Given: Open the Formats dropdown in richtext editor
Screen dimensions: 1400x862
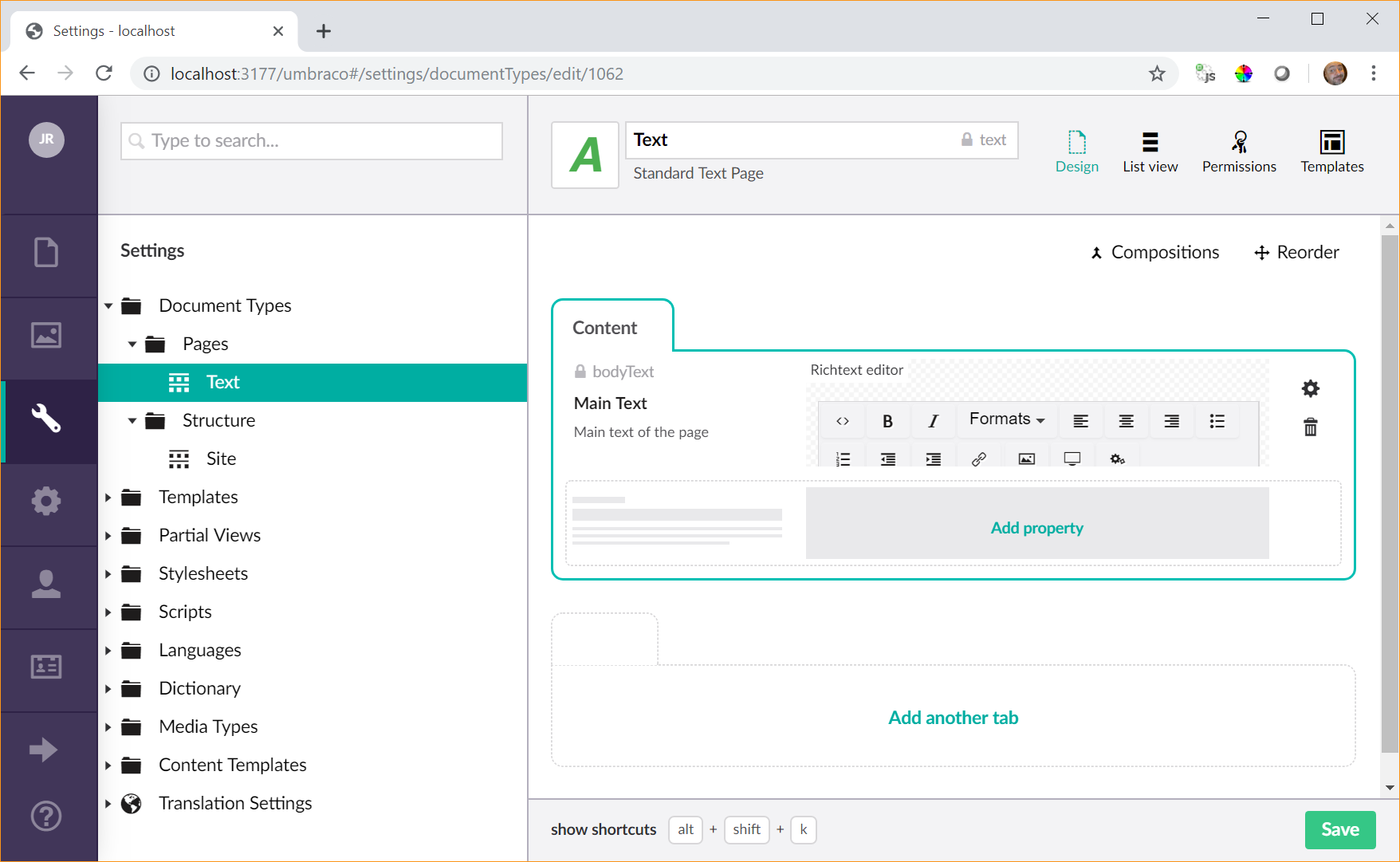Looking at the screenshot, I should (1007, 419).
